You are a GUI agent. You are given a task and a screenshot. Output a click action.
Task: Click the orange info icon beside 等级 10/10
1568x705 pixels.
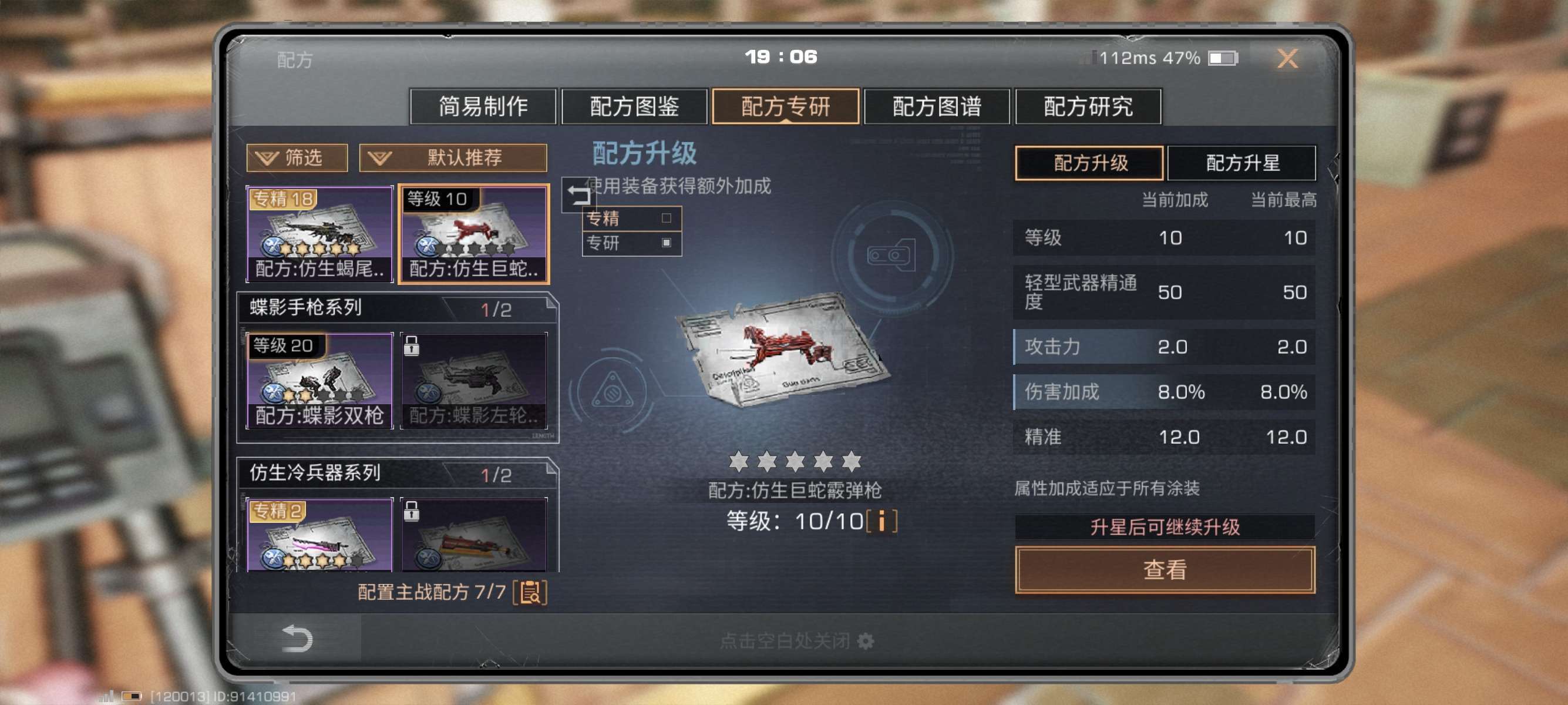881,521
